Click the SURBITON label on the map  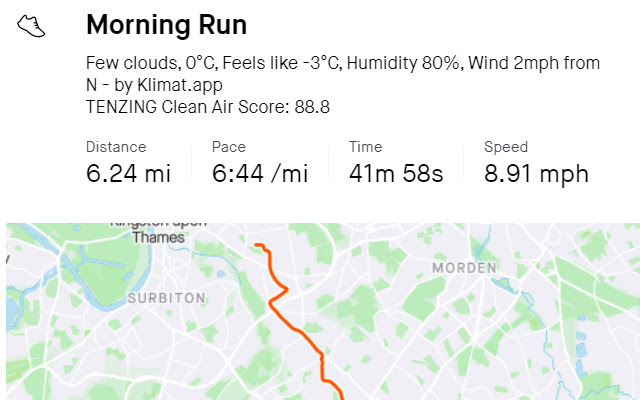tap(166, 298)
